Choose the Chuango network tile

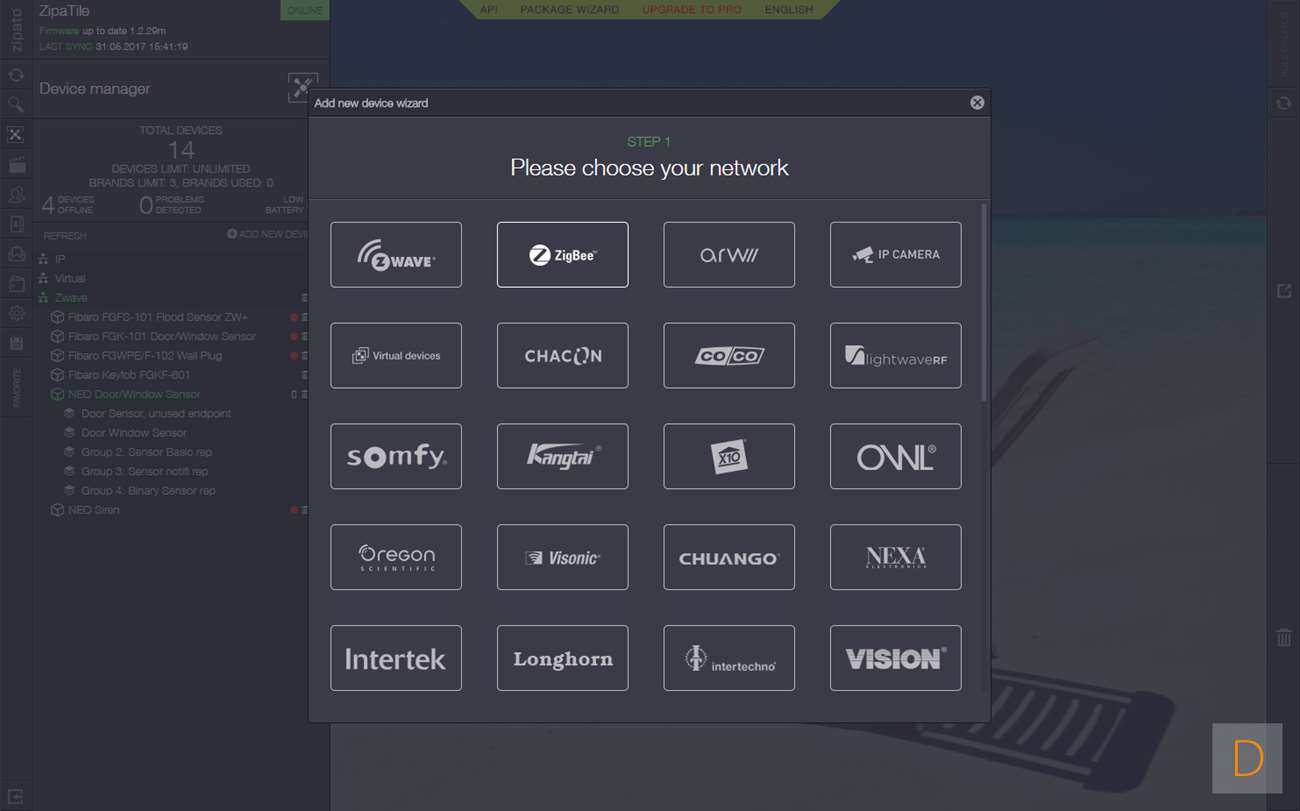729,557
